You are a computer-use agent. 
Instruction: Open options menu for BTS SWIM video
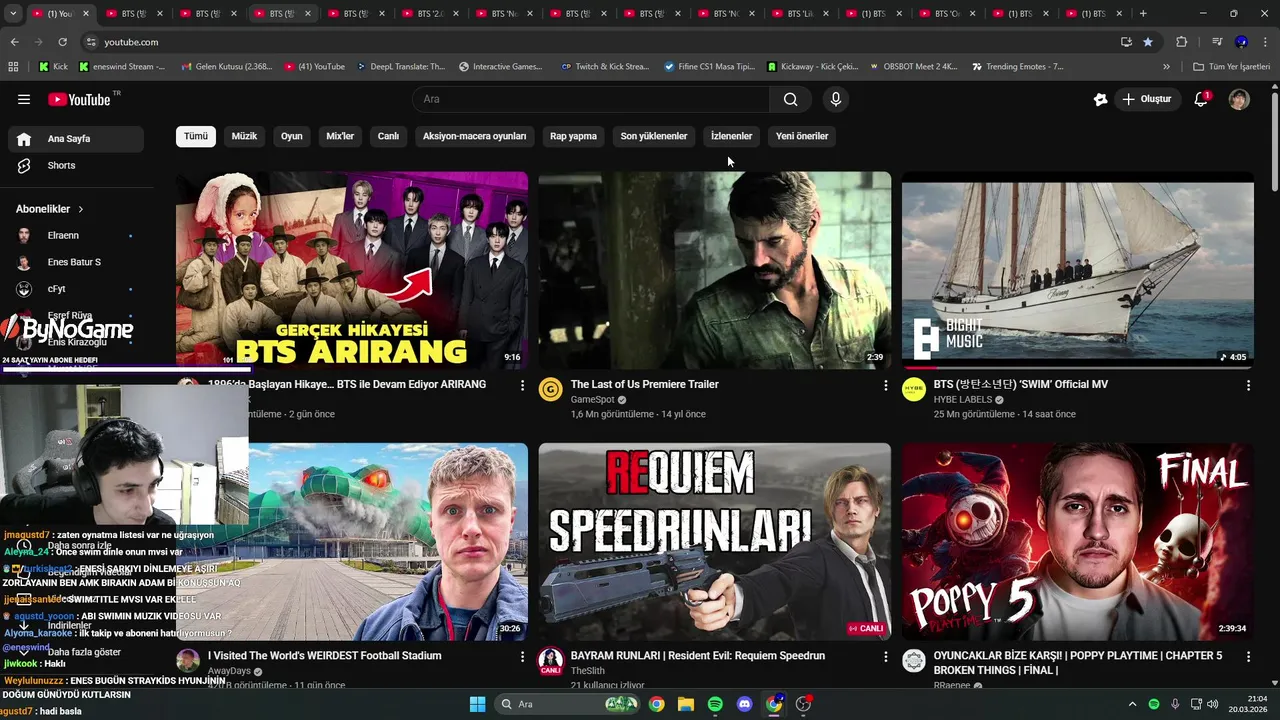point(1248,385)
